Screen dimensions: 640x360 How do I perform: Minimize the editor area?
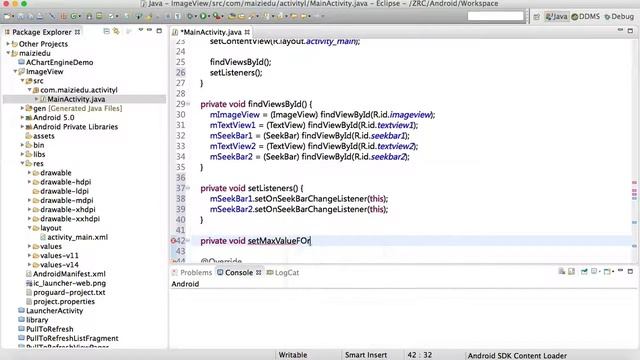point(620,30)
